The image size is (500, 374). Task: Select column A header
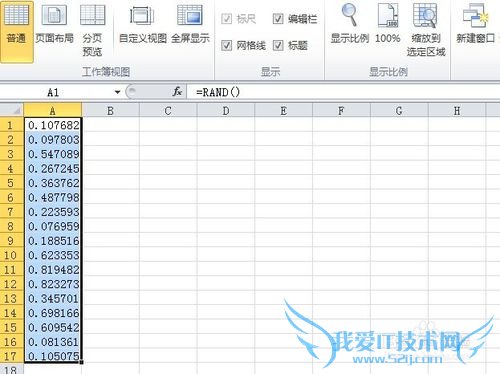coord(53,110)
